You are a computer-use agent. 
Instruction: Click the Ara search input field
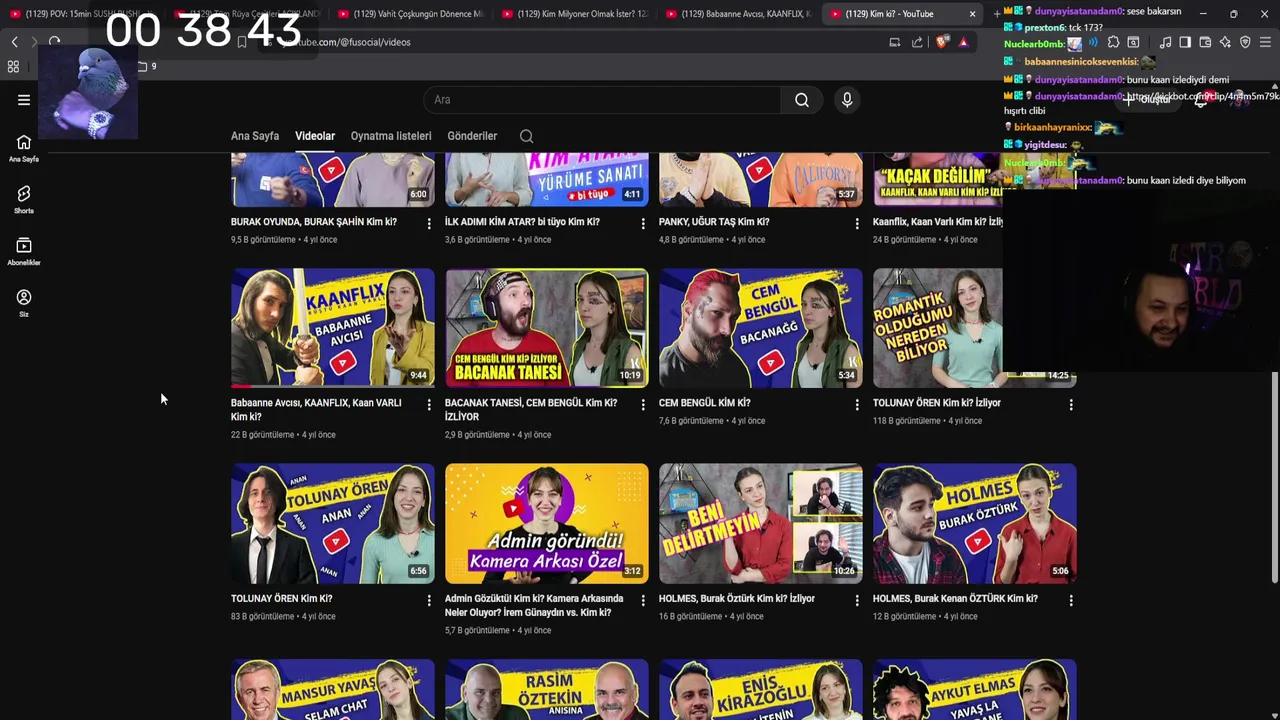pyautogui.click(x=602, y=100)
